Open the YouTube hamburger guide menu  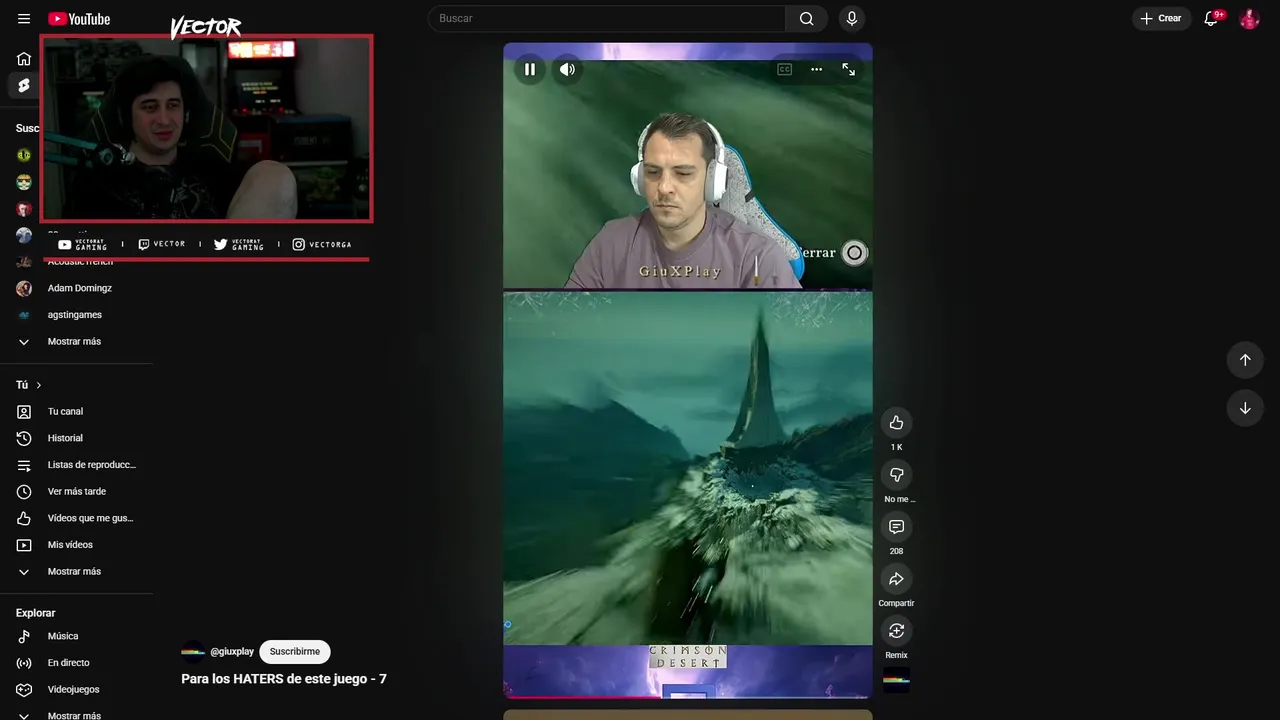(x=24, y=19)
